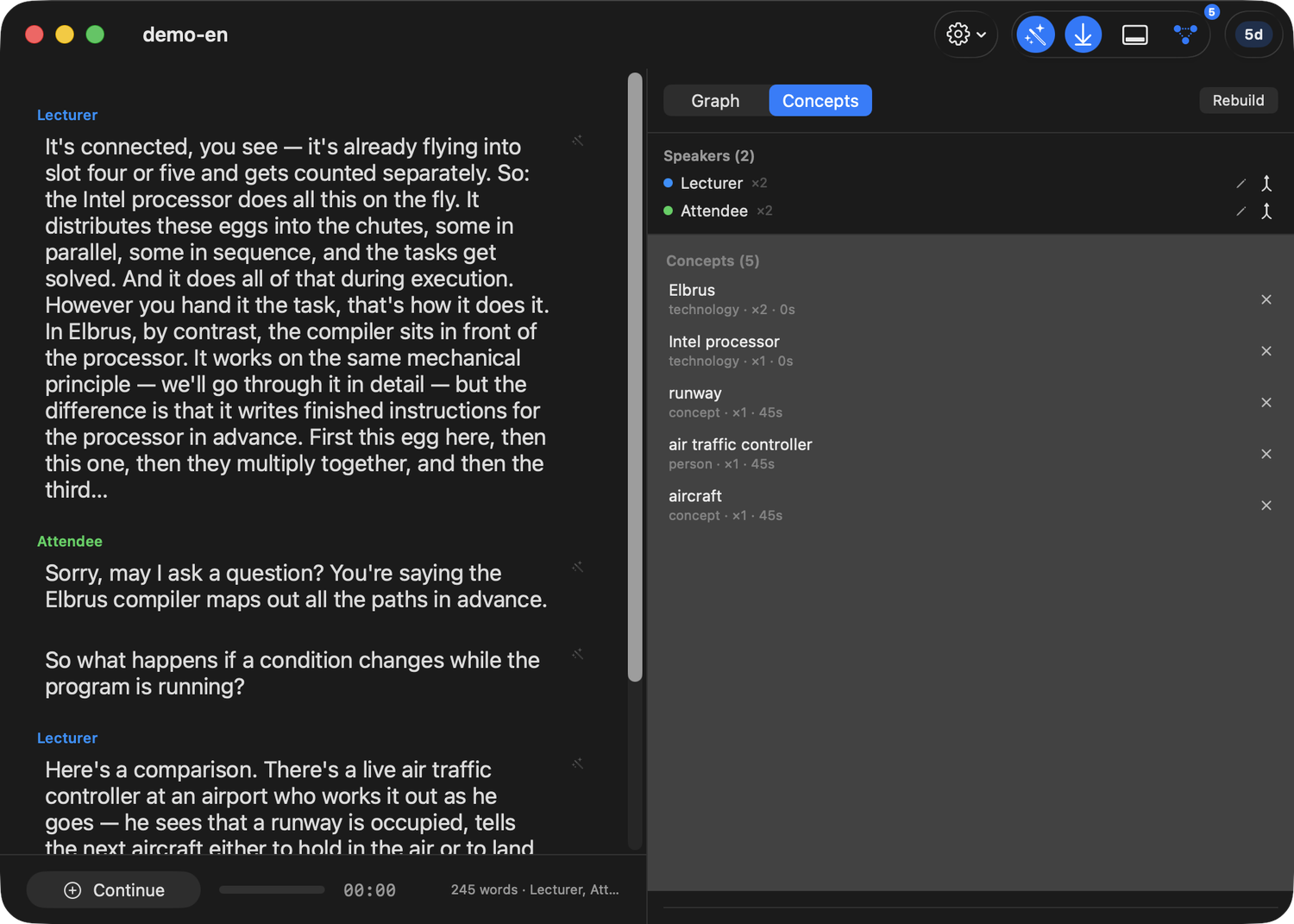Select the Elbrus concept row

tap(970, 299)
